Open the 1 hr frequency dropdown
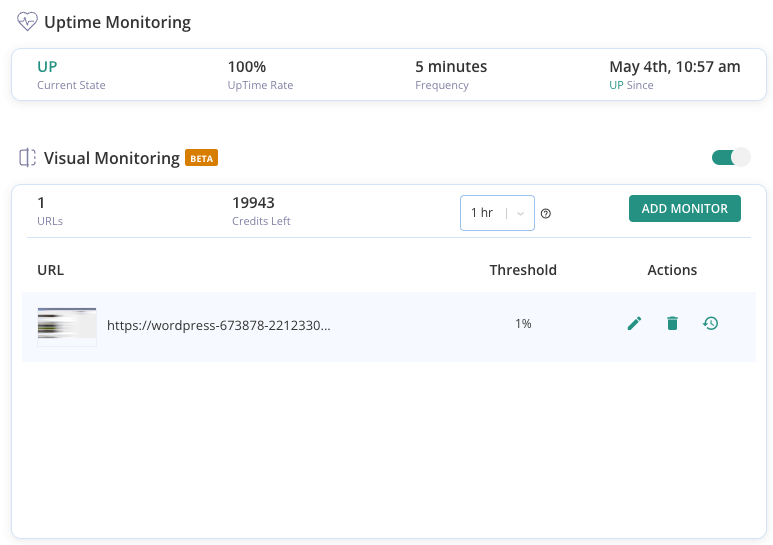Image resolution: width=773 pixels, height=545 pixels. 497,213
